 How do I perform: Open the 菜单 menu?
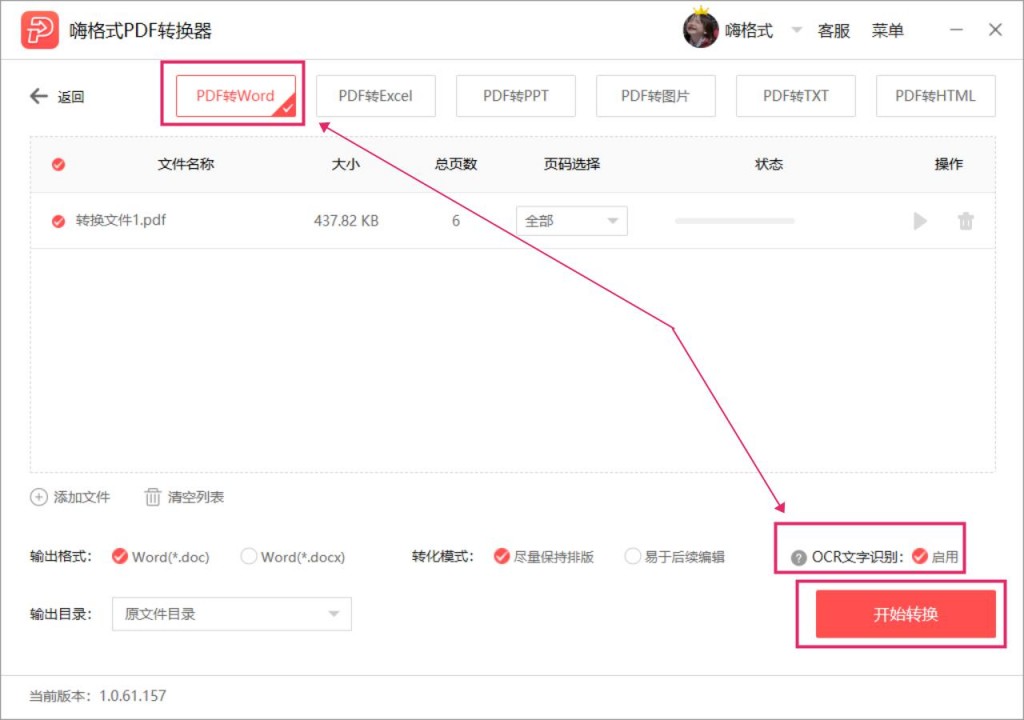(888, 31)
